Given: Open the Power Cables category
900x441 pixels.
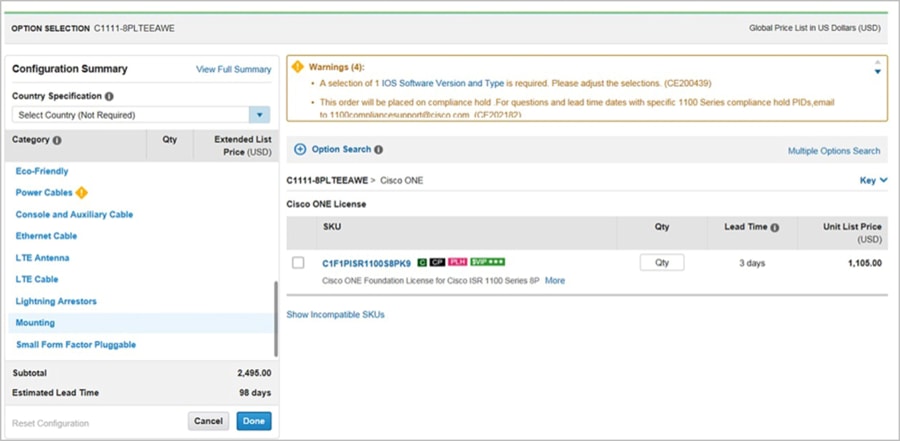Looking at the screenshot, I should tap(44, 193).
